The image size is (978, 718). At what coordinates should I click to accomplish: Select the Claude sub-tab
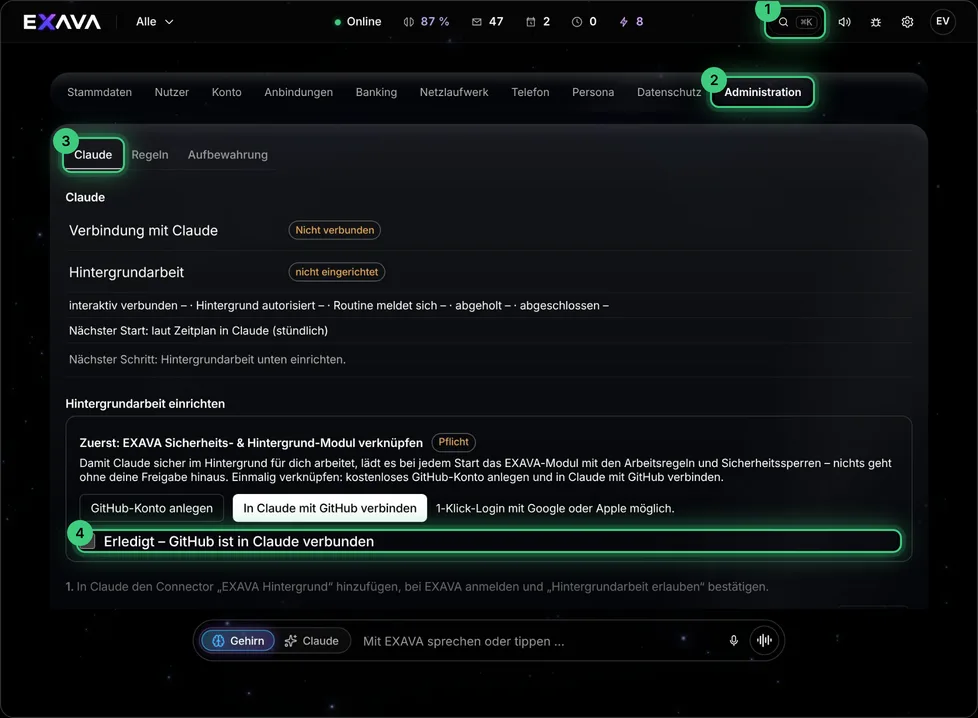point(93,155)
